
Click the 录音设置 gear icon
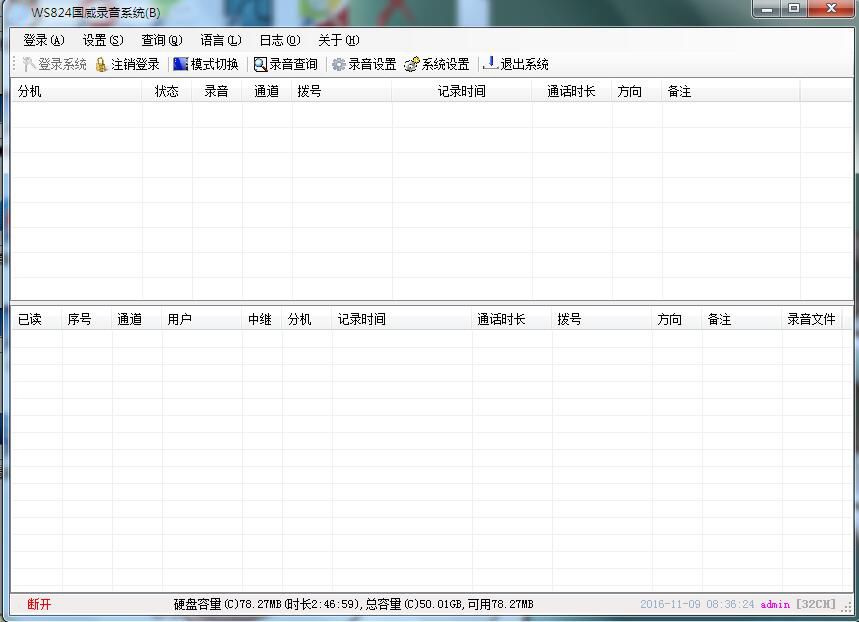click(339, 65)
